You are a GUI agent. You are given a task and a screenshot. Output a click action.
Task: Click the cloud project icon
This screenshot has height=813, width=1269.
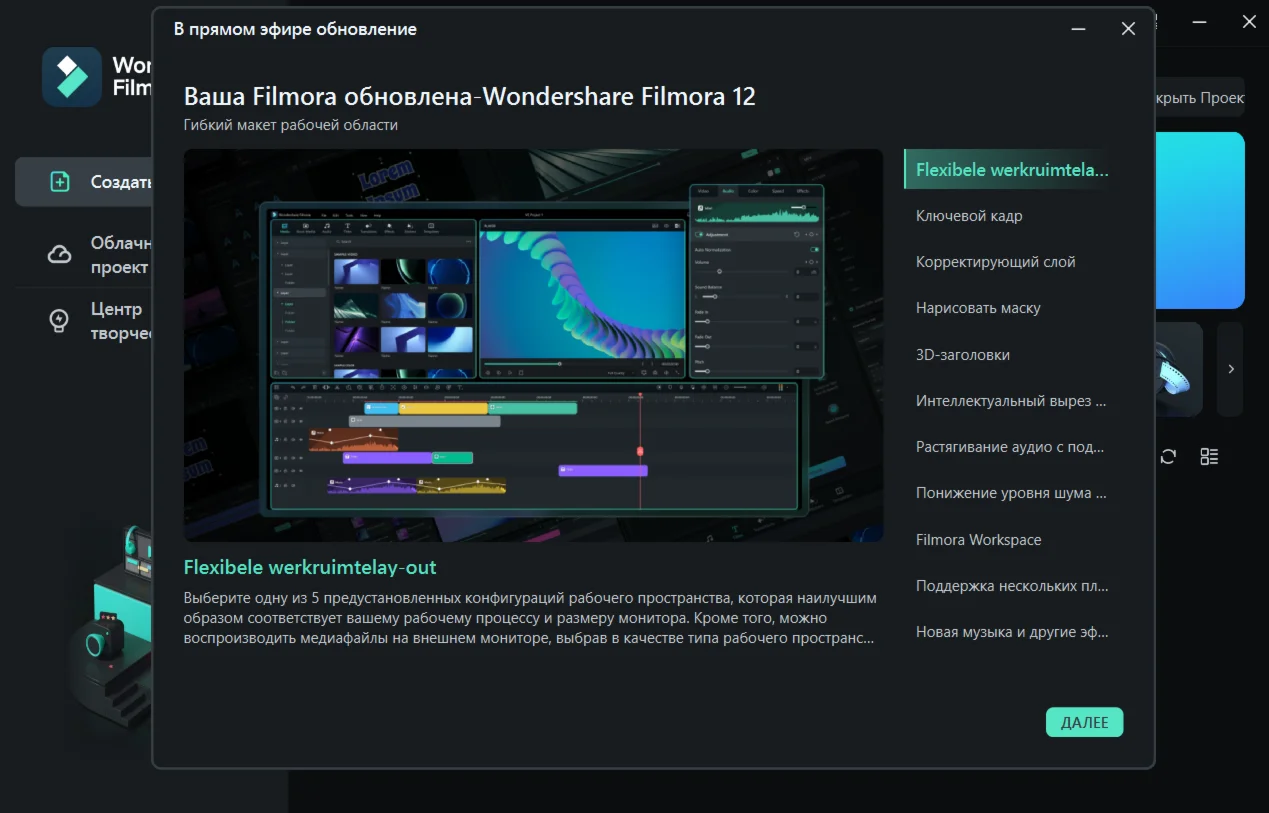(x=60, y=255)
